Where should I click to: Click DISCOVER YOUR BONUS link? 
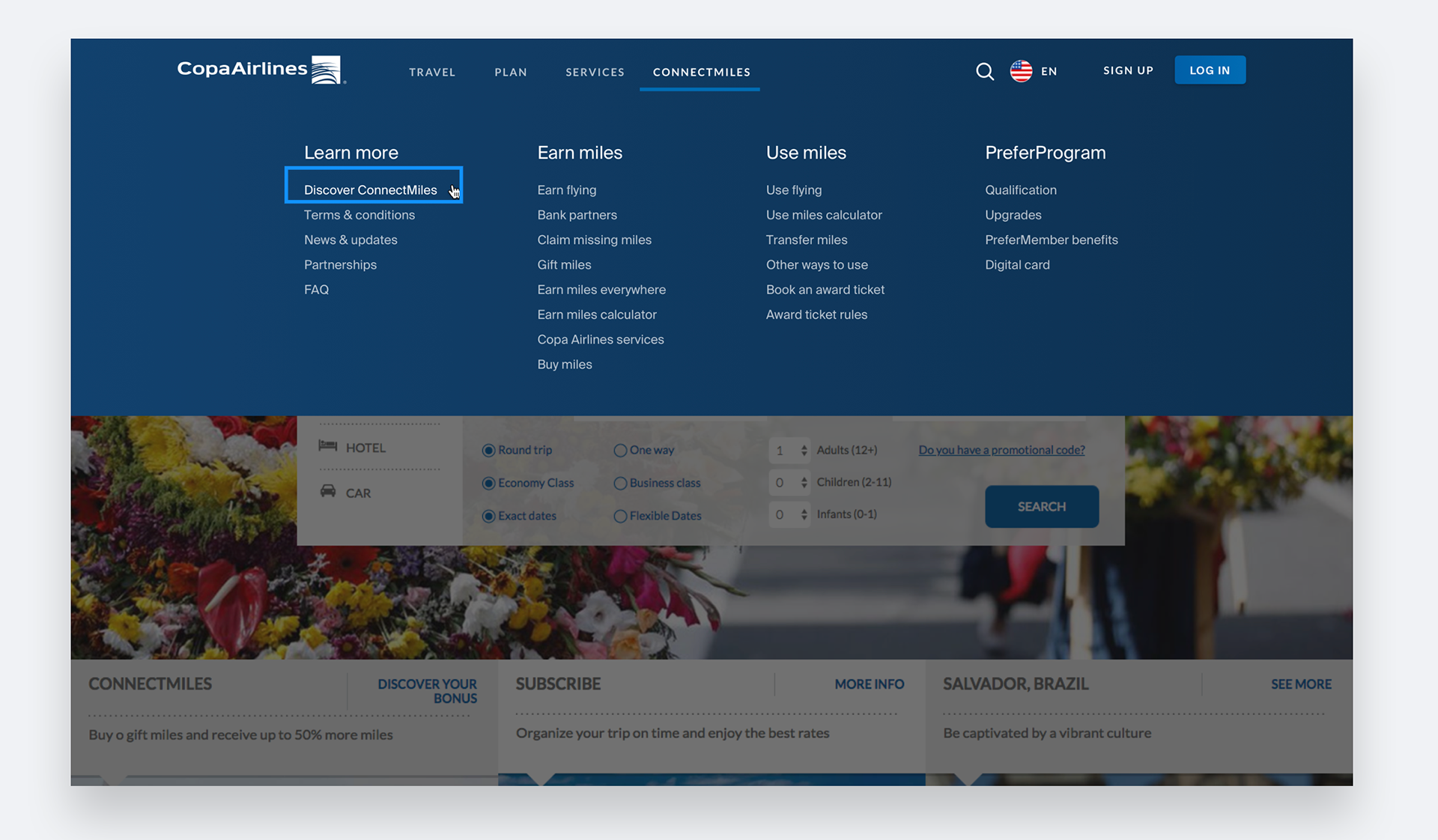click(x=427, y=691)
